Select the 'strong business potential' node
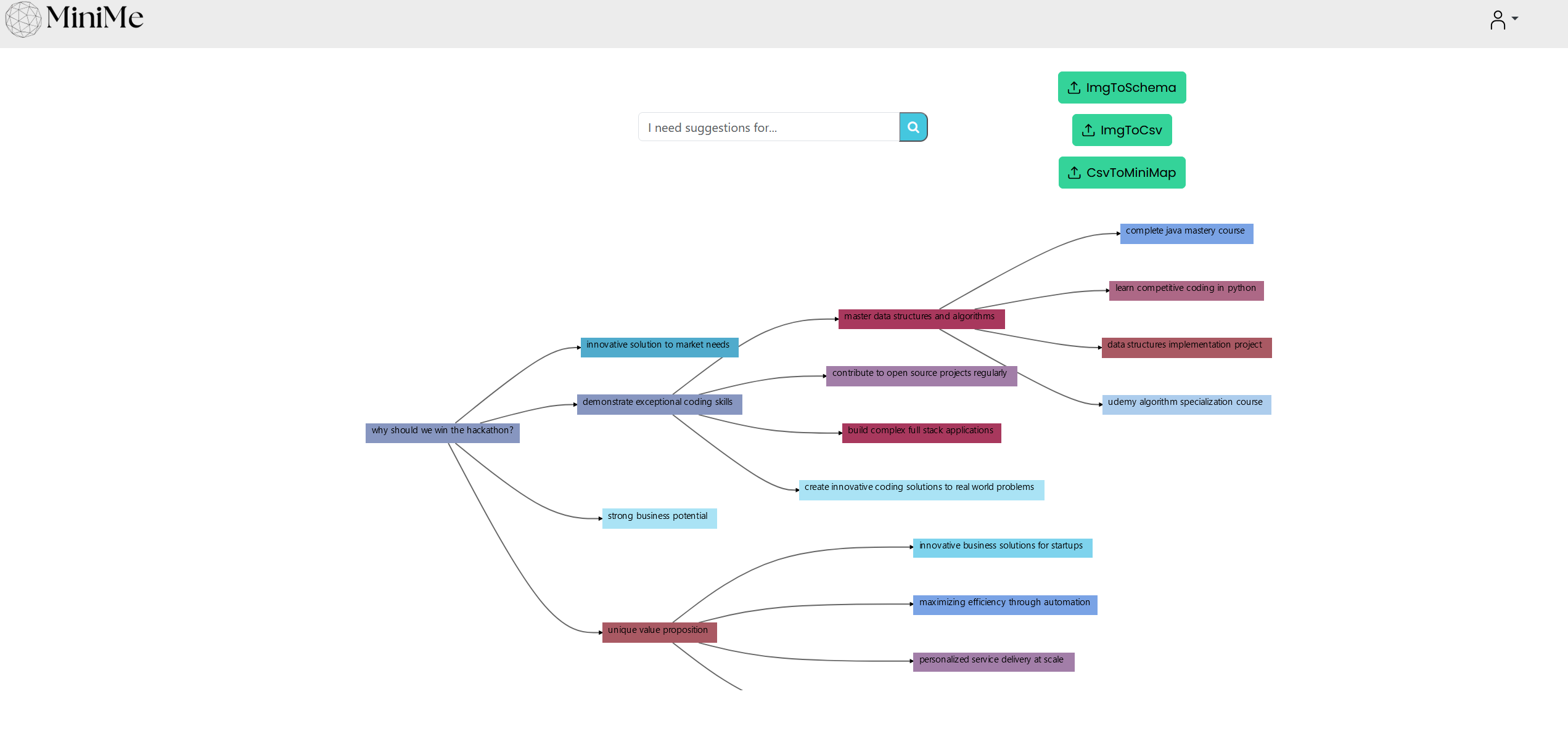This screenshot has height=750, width=1568. click(659, 518)
